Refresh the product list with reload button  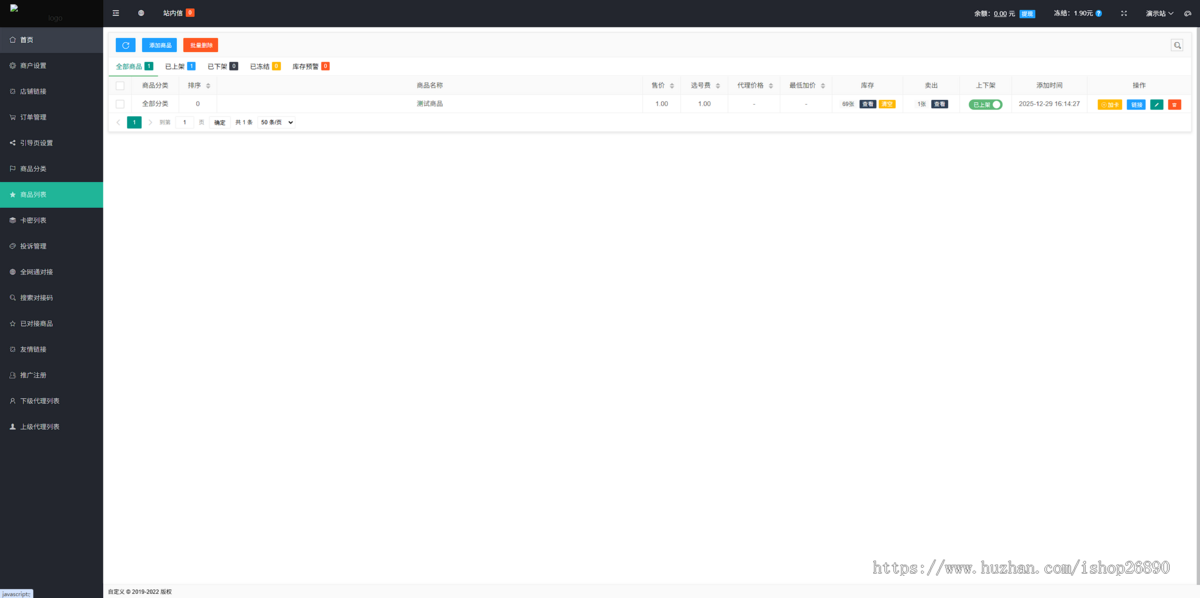[125, 45]
